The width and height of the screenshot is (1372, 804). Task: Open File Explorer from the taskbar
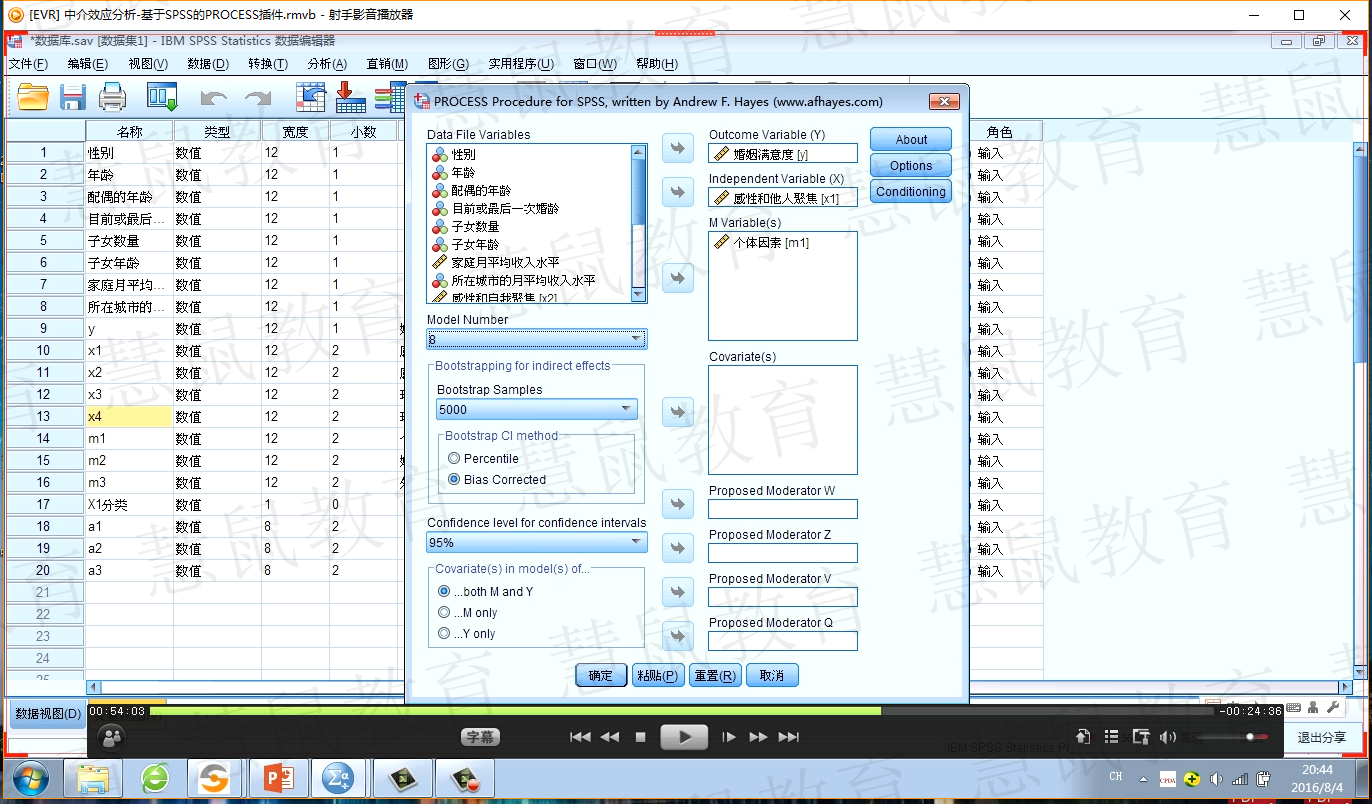click(x=94, y=778)
